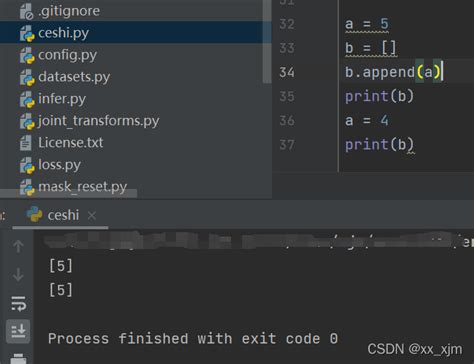Click the ceshi.py Python file icon
This screenshot has width=474, height=364.
click(27, 34)
